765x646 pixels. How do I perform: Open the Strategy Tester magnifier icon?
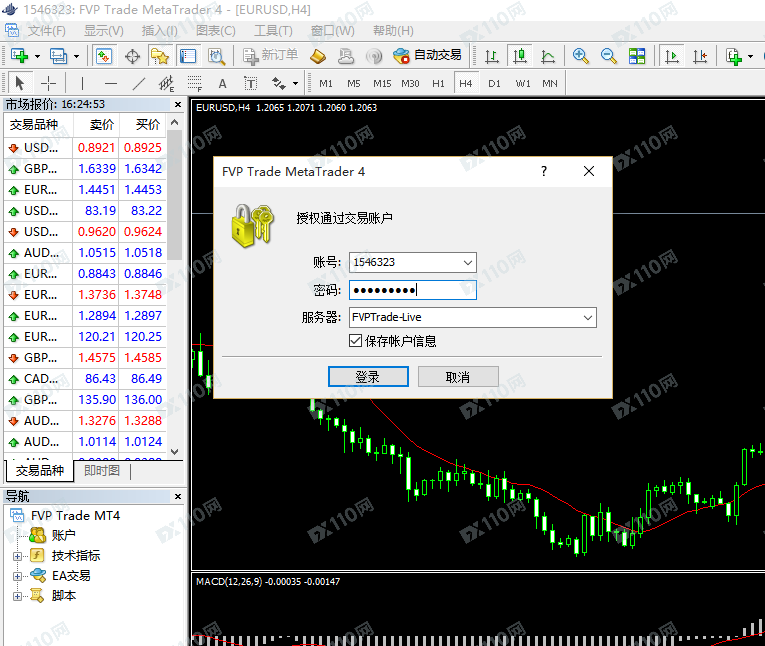tap(217, 56)
